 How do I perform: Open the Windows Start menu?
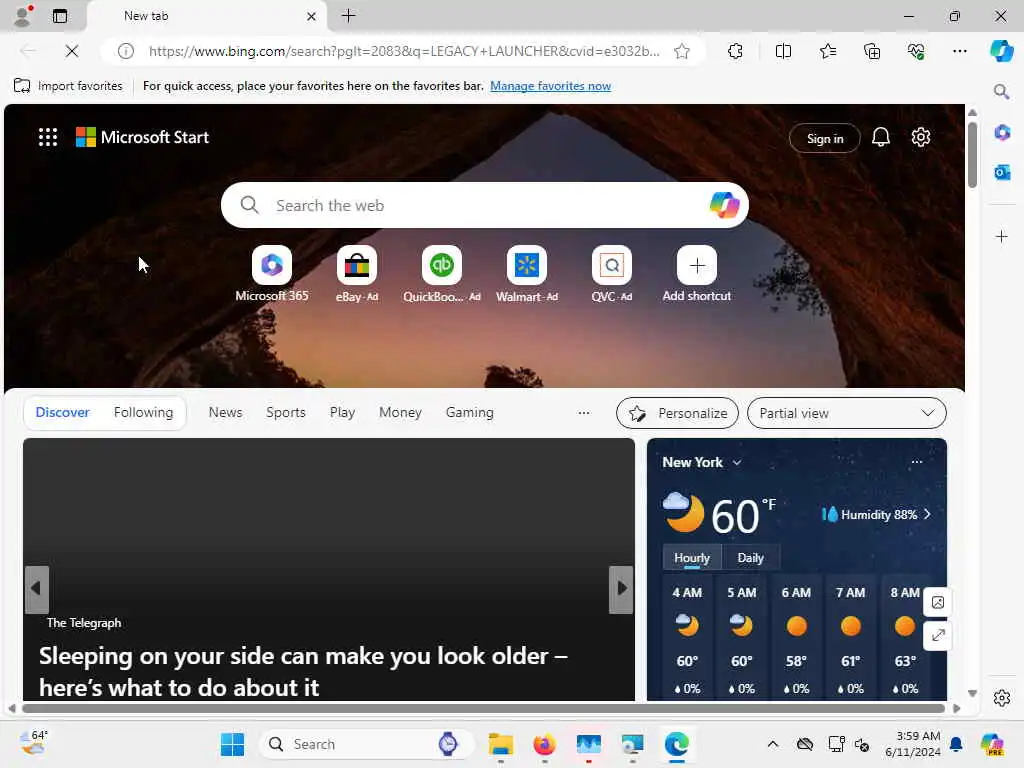(232, 744)
